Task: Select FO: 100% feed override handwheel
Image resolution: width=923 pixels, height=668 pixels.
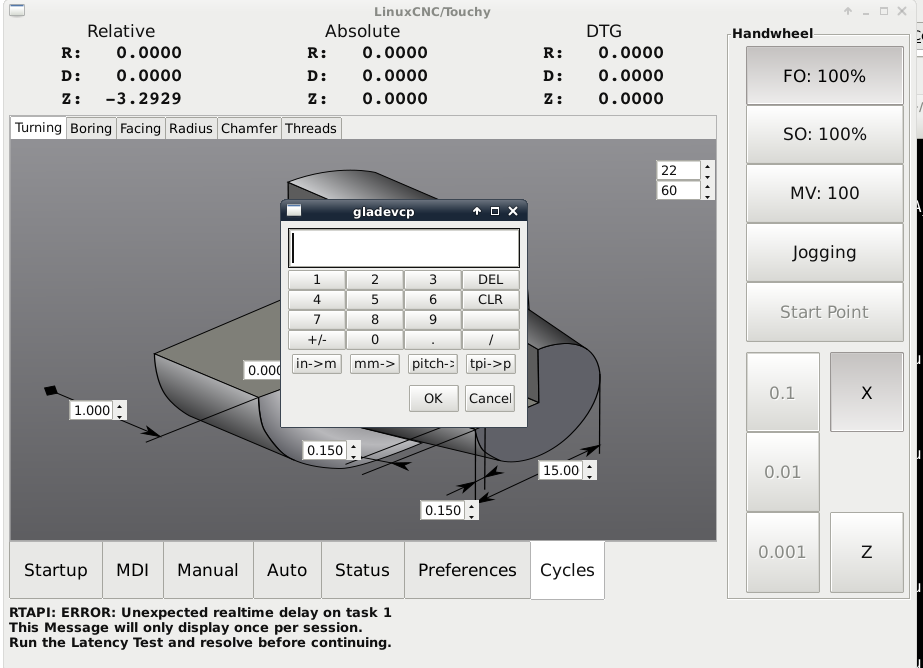Action: click(x=825, y=76)
